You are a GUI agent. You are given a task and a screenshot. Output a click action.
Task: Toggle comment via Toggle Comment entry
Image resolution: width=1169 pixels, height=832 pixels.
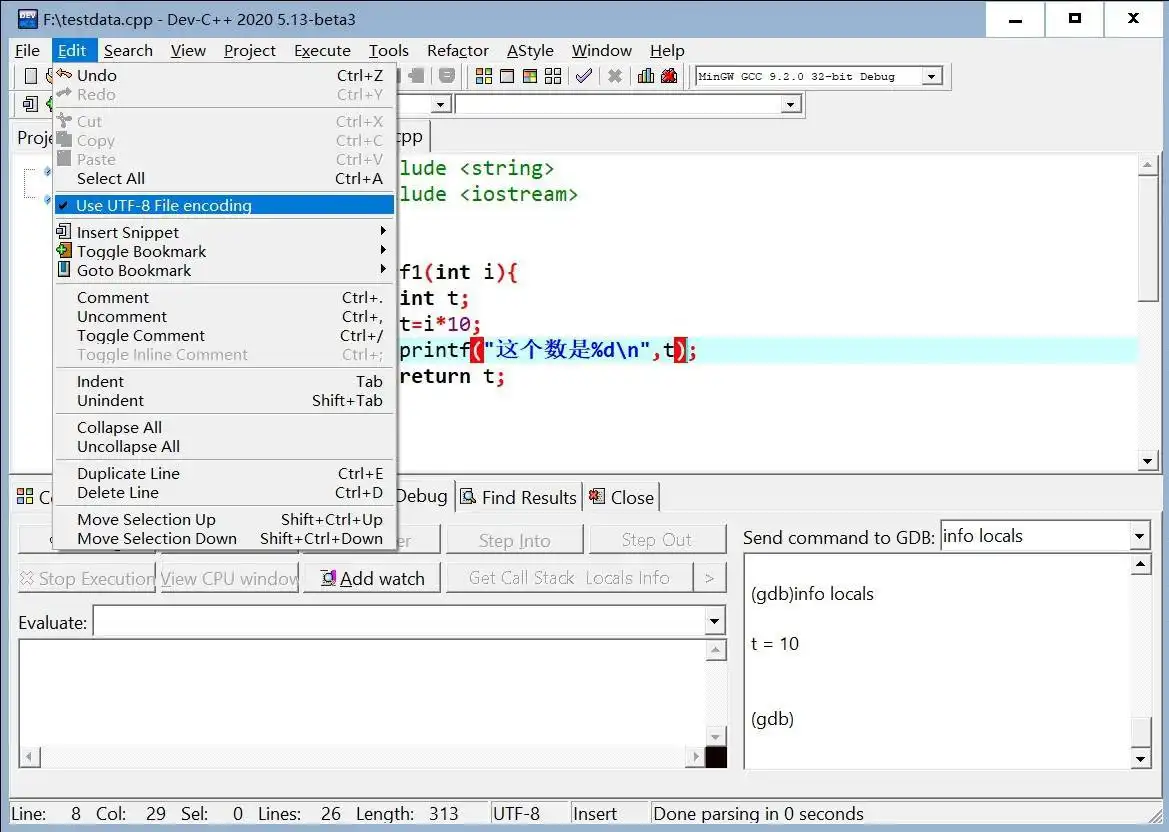point(141,336)
